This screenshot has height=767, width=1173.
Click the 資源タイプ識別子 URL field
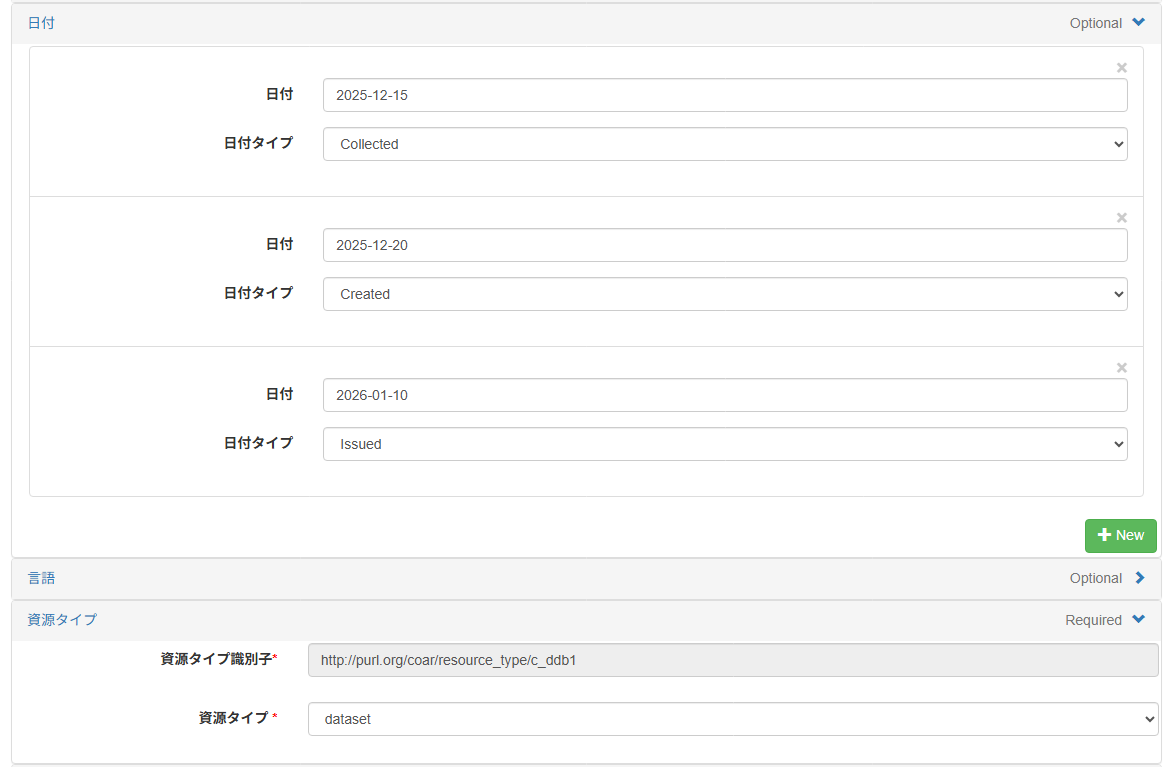[x=732, y=660]
